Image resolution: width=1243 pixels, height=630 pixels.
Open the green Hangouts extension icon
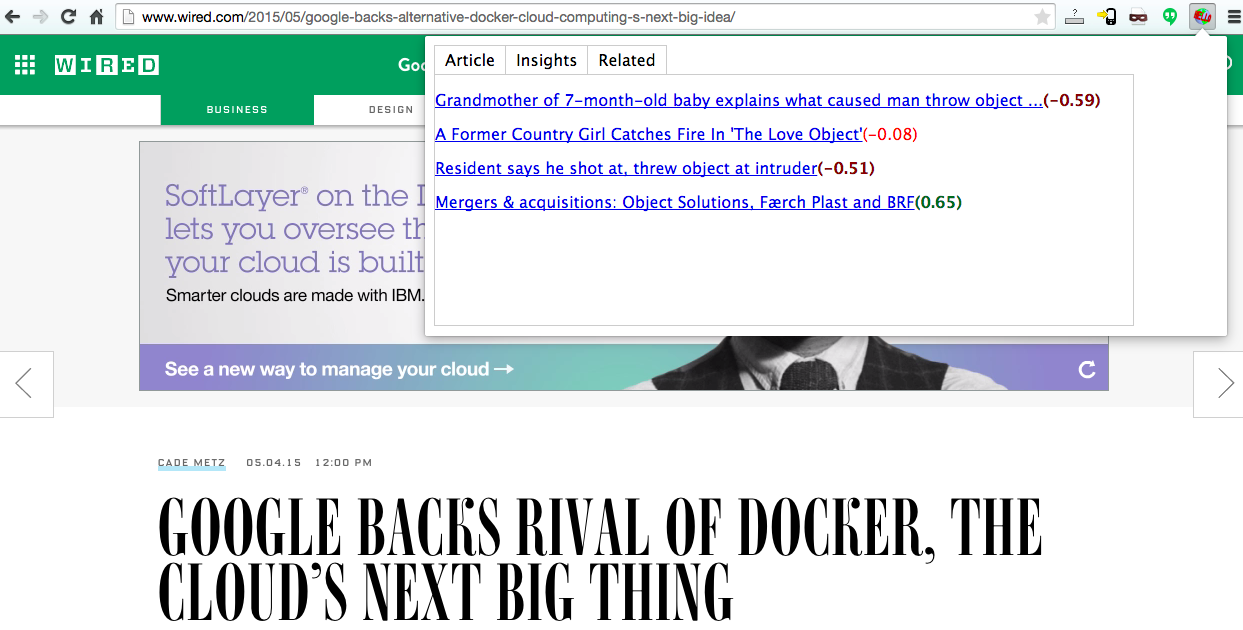coord(1169,17)
